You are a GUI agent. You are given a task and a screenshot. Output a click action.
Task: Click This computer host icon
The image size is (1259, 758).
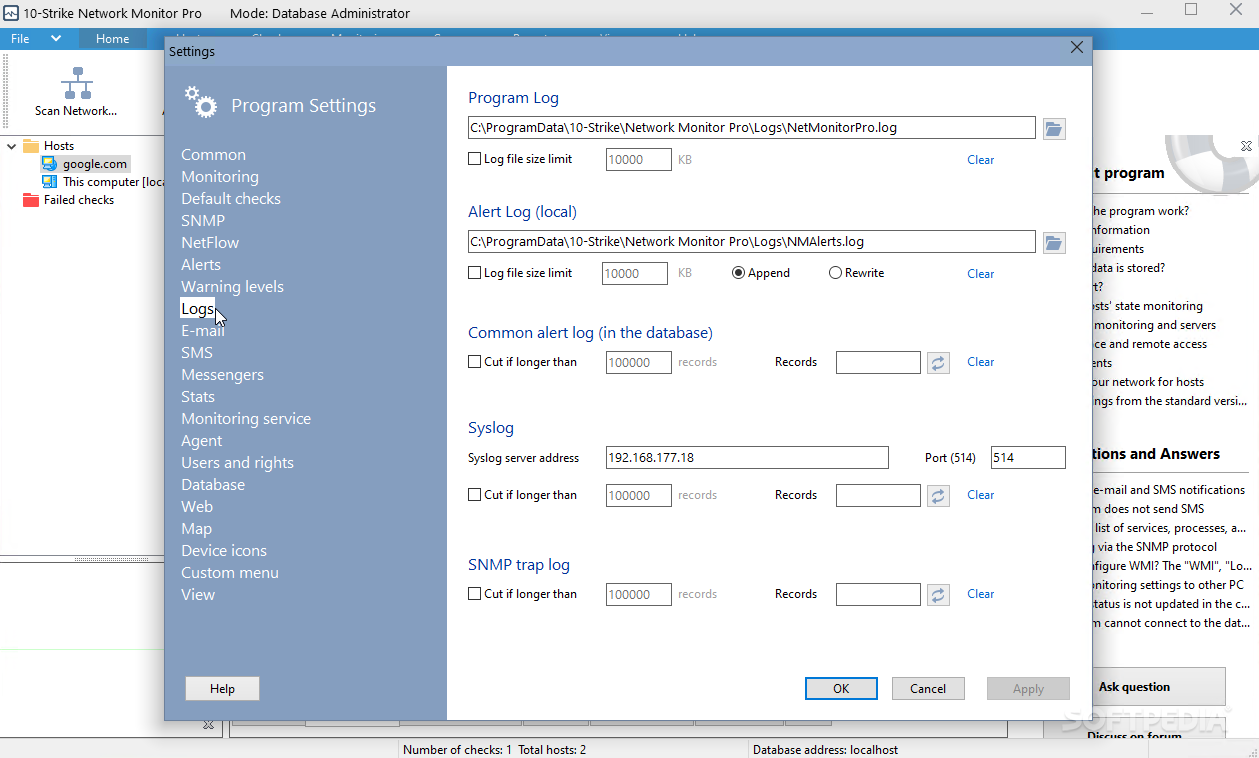49,182
